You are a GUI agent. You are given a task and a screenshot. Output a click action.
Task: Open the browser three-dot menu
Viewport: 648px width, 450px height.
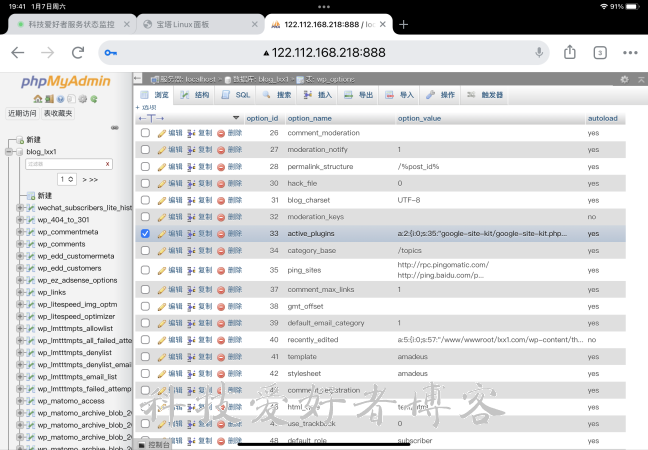point(630,53)
